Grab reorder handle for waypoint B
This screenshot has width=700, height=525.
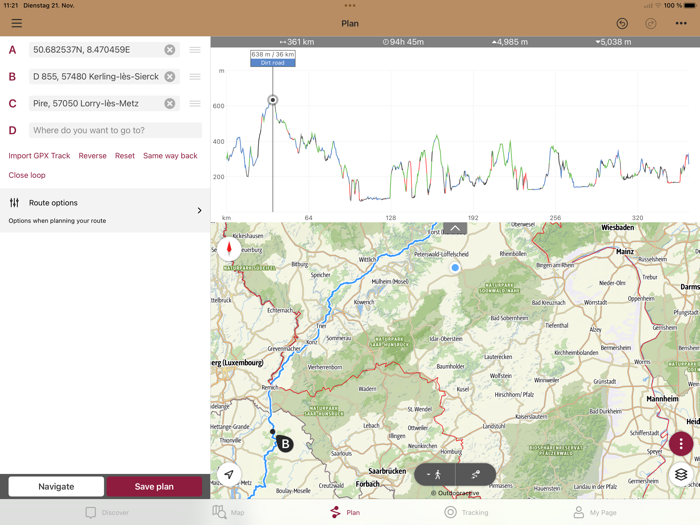click(x=195, y=76)
